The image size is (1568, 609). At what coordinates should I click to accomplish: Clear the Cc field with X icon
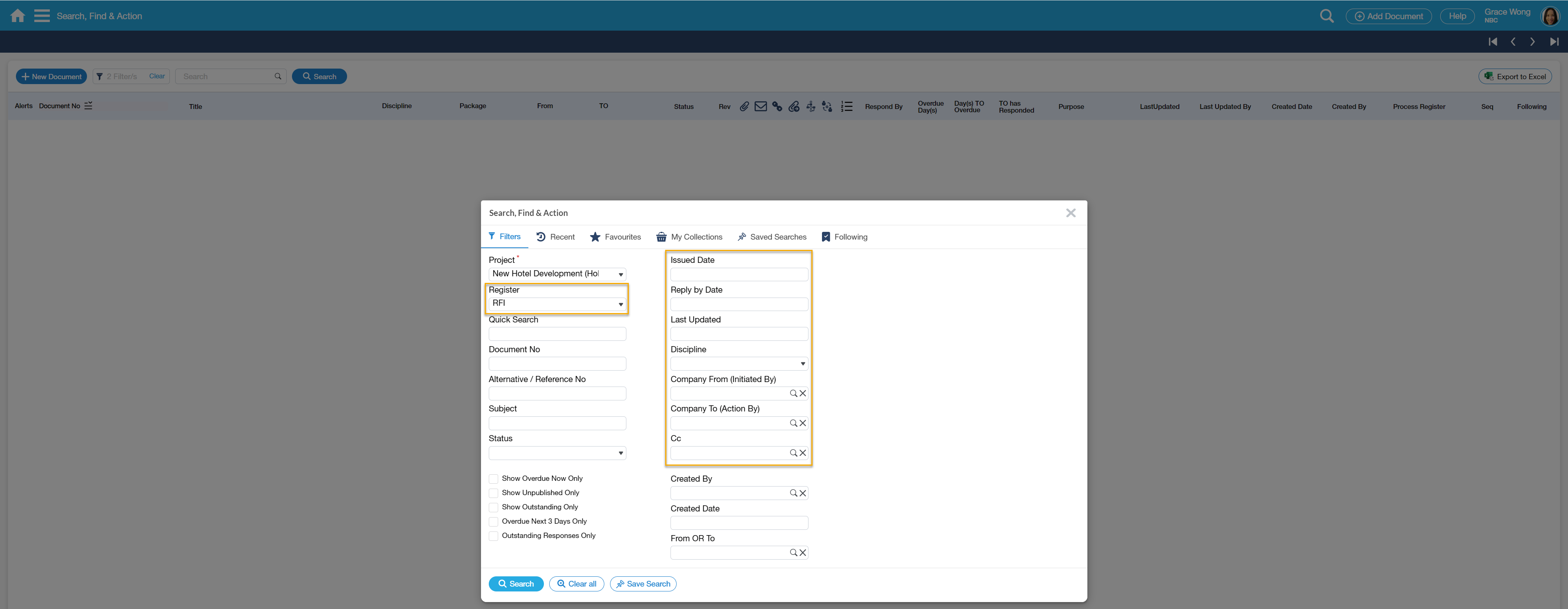pyautogui.click(x=803, y=453)
